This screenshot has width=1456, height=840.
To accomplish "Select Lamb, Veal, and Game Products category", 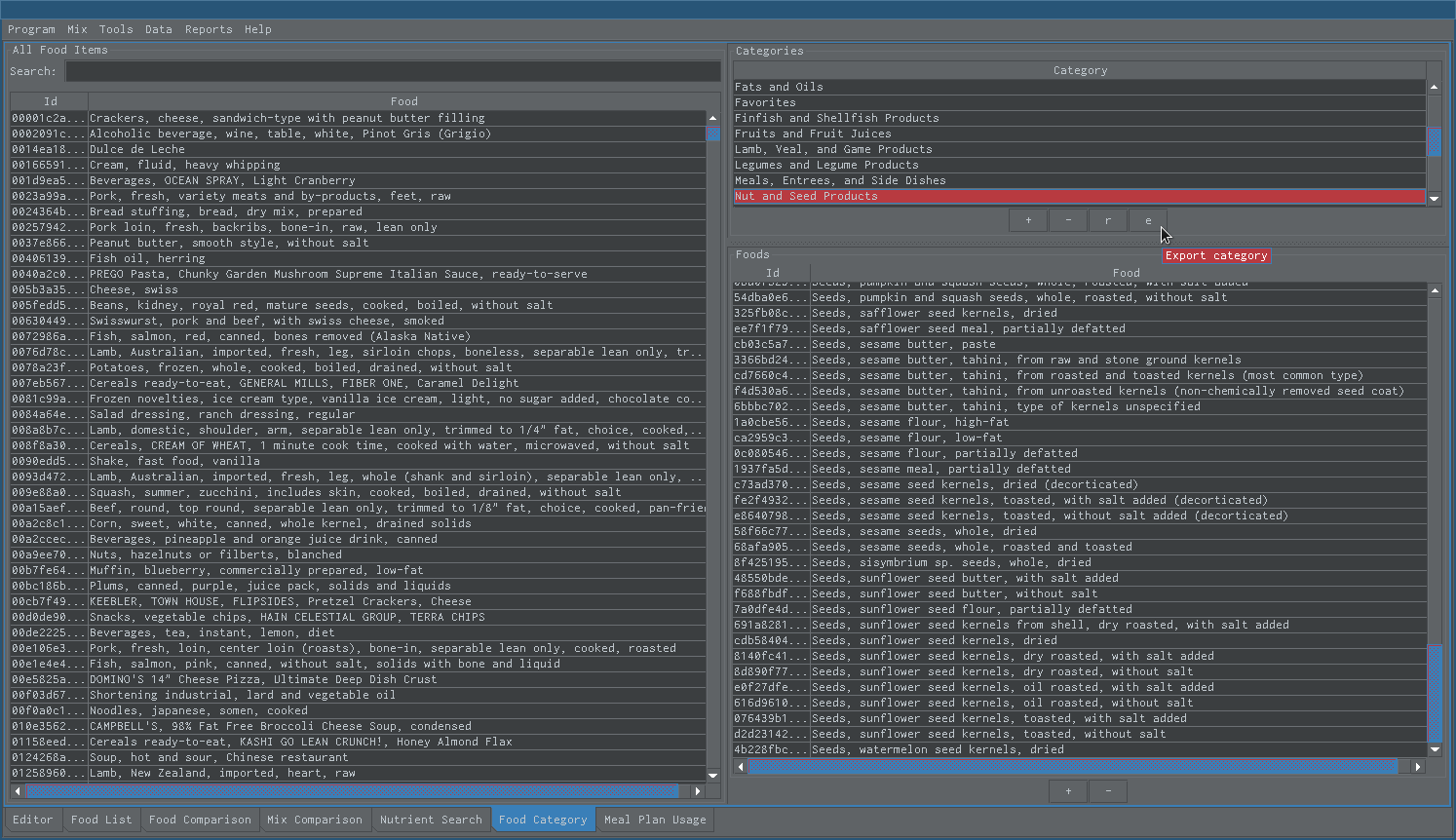I will click(1080, 149).
